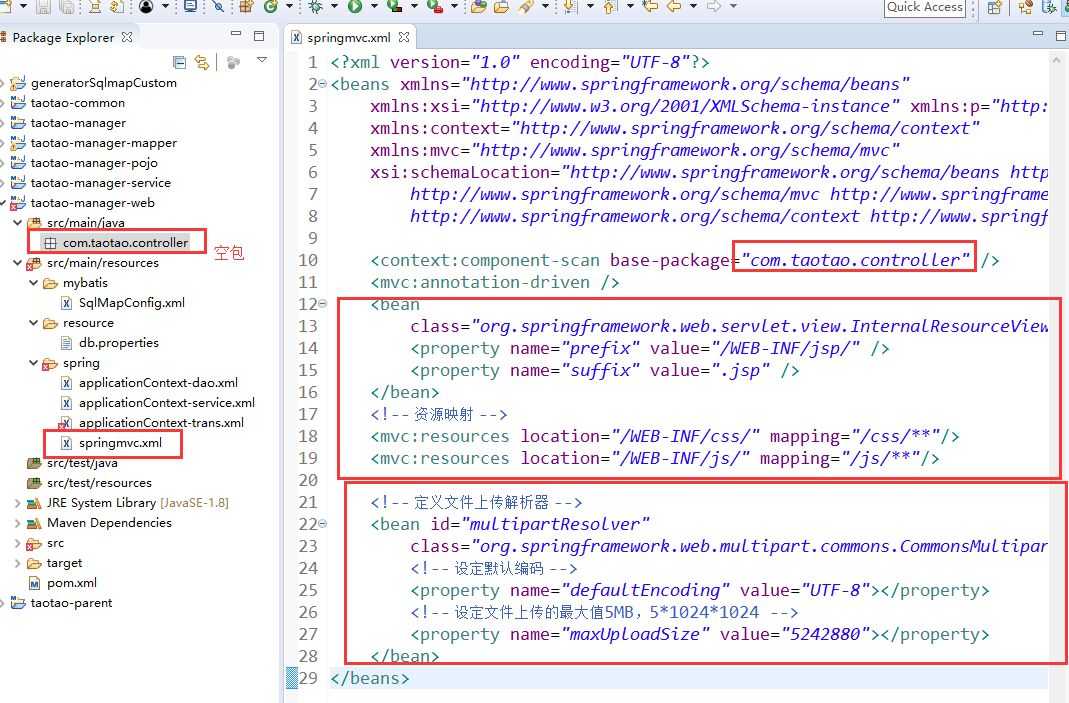Select applicationContext-service.xml file
Viewport: 1069px width, 703px height.
tap(167, 403)
